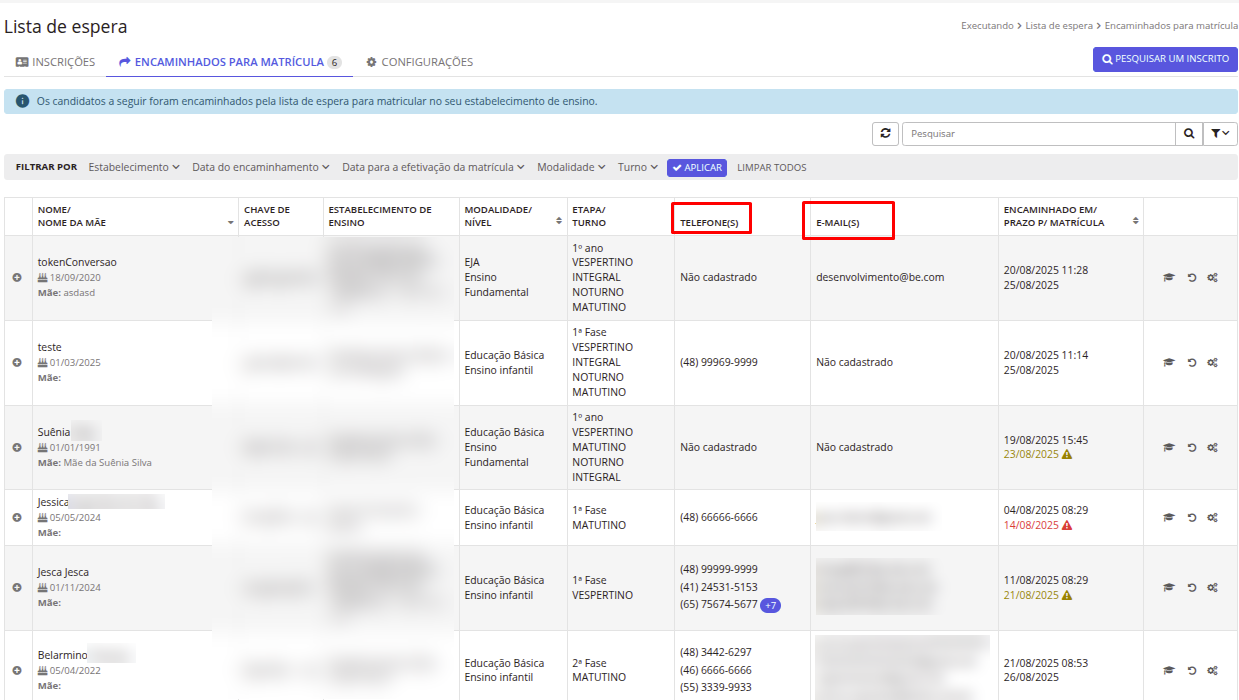This screenshot has width=1239, height=700.
Task: Click the info icon in blue banner
Action: click(22, 101)
